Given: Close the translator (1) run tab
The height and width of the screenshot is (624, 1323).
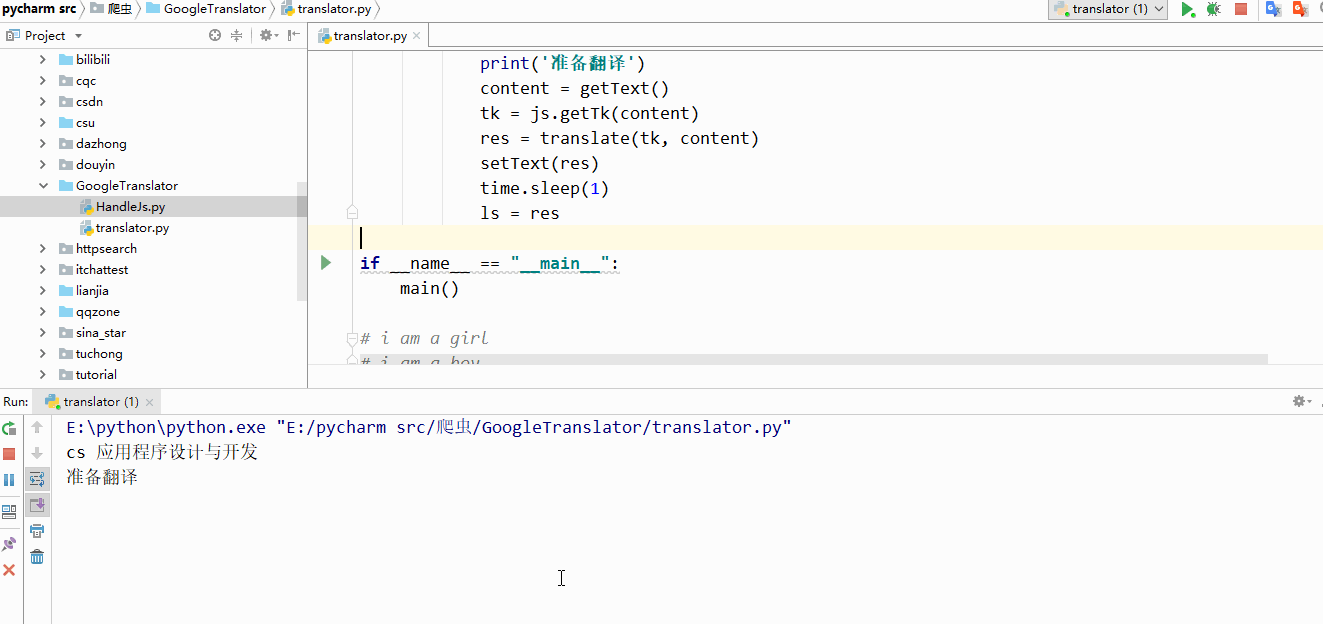Looking at the screenshot, I should click(x=150, y=402).
